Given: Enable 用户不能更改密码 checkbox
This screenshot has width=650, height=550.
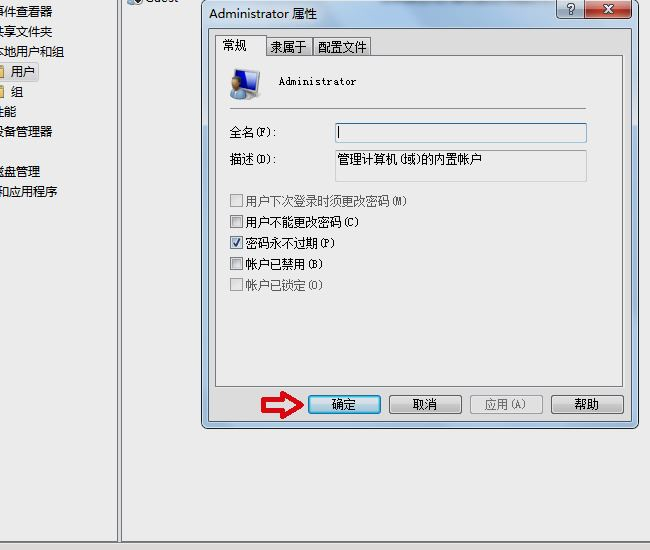Looking at the screenshot, I should pos(236,222).
